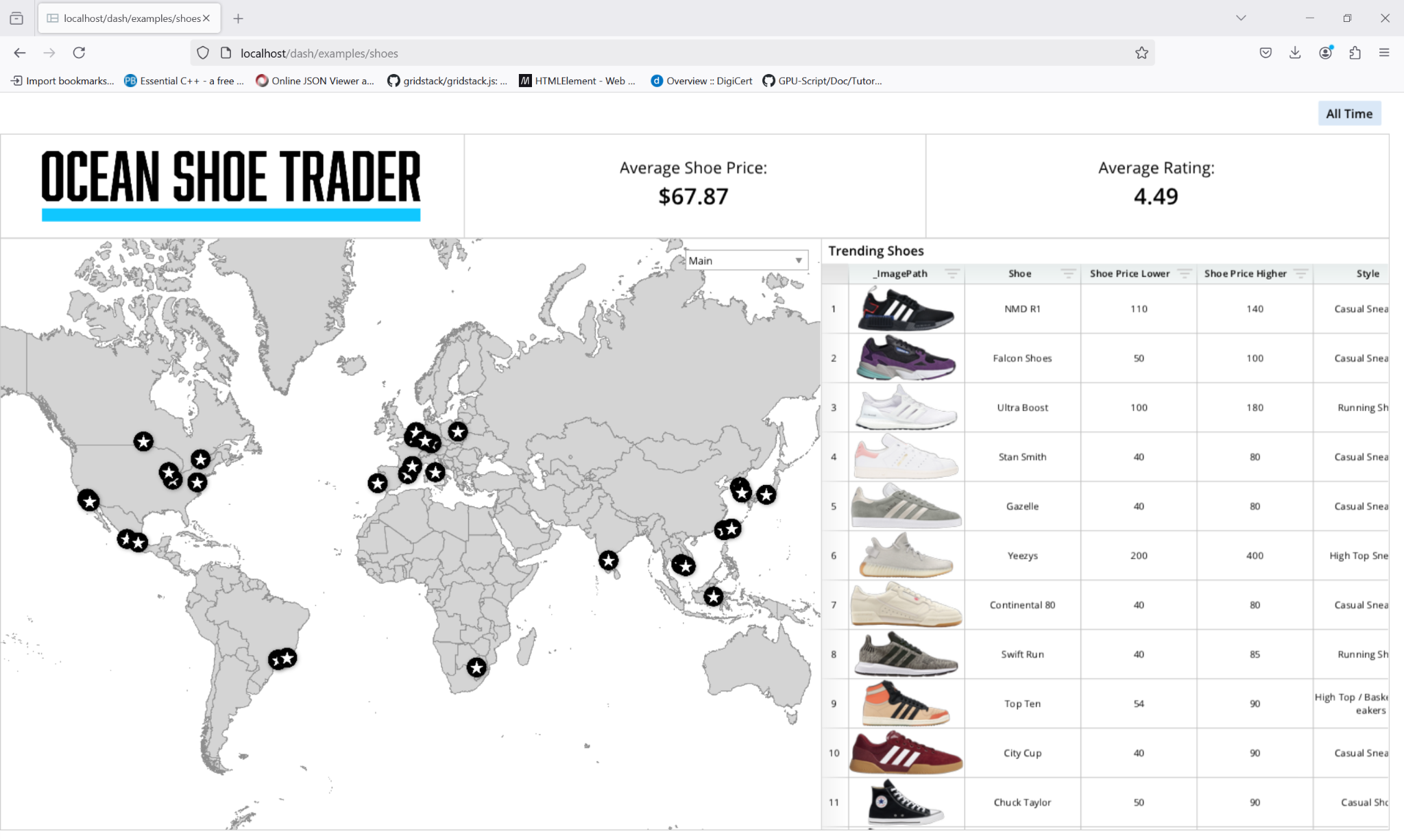Screen dimensions: 1404x840
Task: Select the "NMD R1" shoe name cell
Action: (1023, 309)
